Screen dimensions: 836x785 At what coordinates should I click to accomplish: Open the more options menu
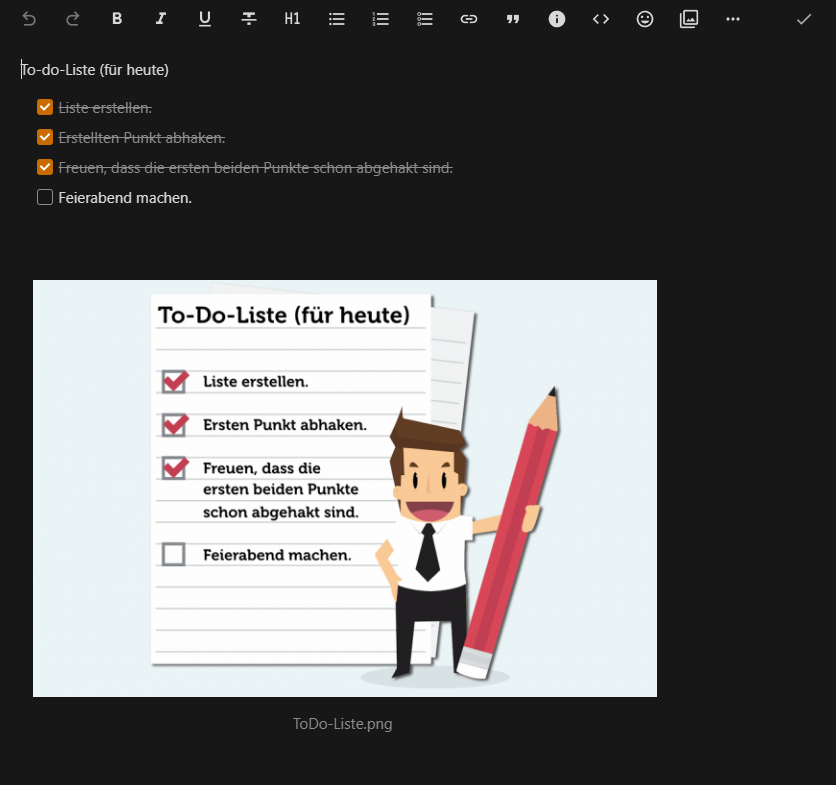[733, 19]
